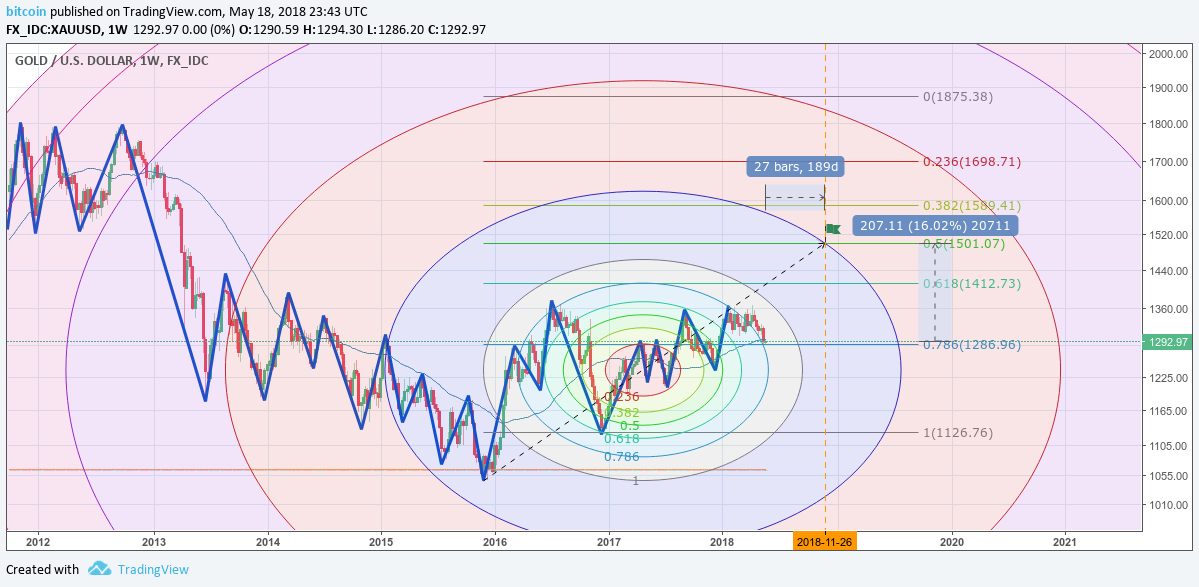Click the 207.11 (16.02%) 20711 label

point(934,225)
